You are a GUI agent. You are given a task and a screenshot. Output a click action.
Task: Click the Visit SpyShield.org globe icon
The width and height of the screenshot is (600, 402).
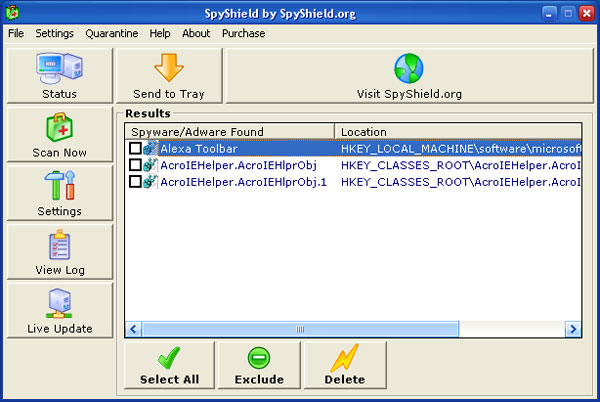409,68
